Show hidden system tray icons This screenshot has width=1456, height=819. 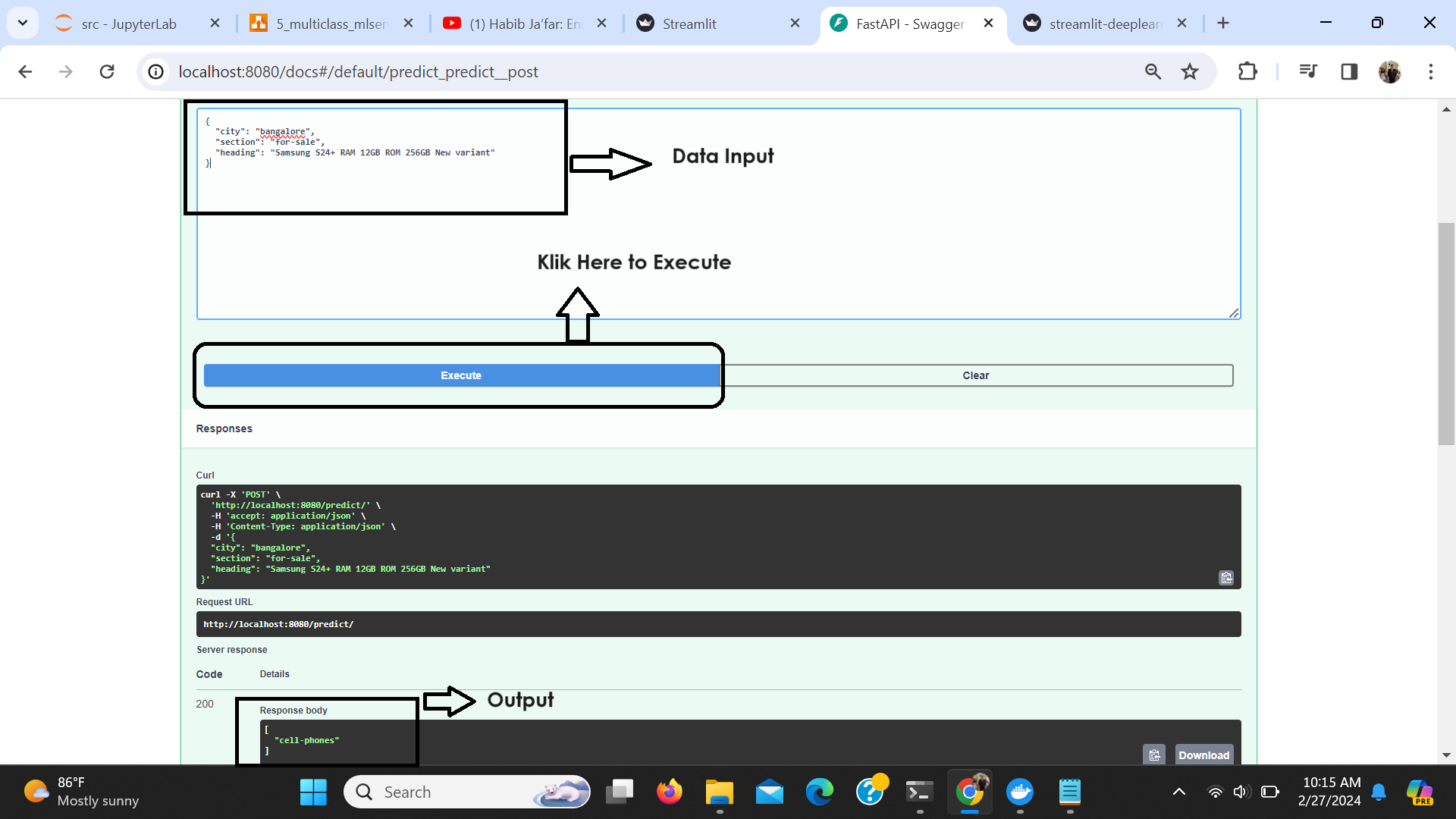1178,792
